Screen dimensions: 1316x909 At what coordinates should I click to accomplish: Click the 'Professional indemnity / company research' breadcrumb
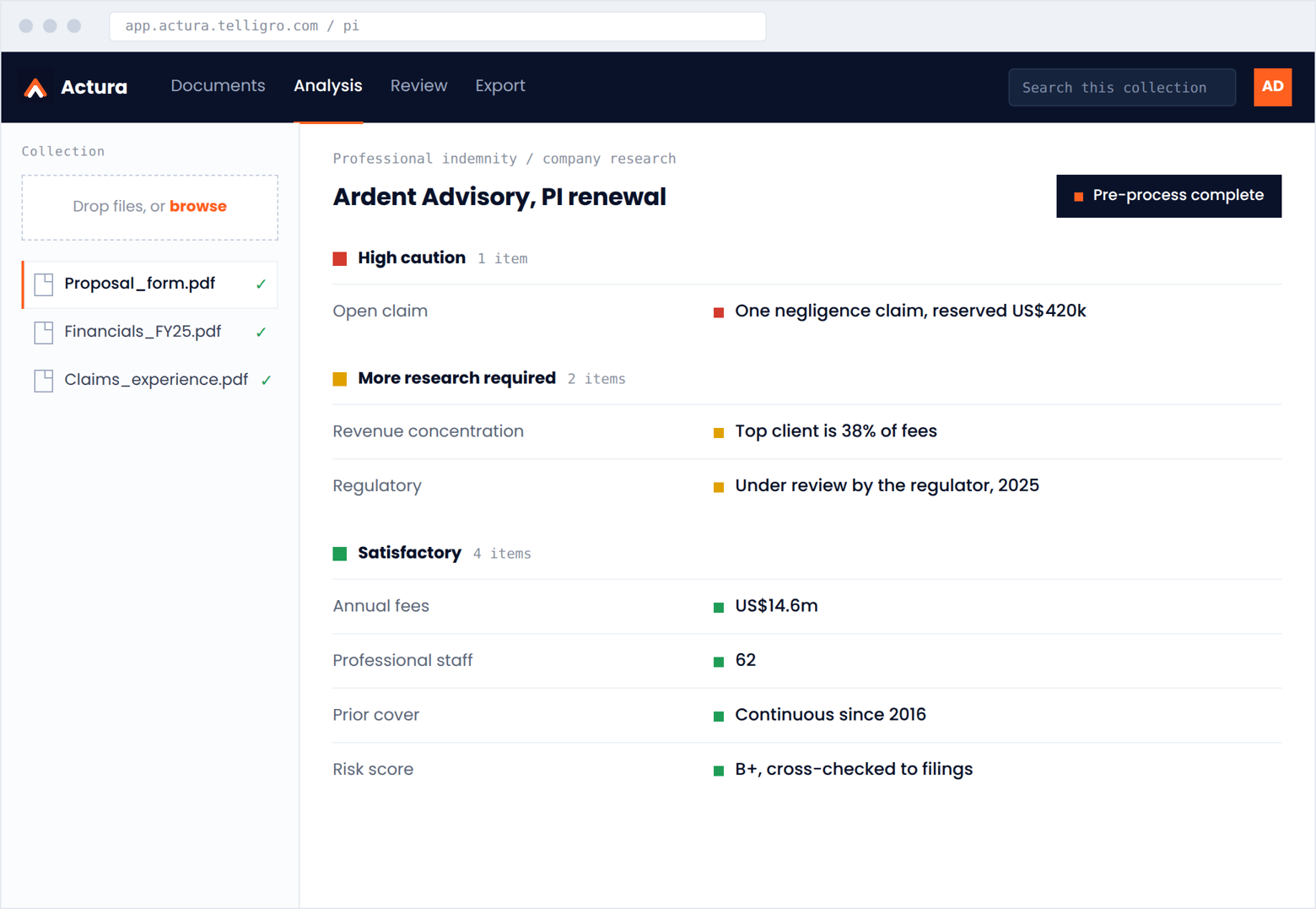504,159
